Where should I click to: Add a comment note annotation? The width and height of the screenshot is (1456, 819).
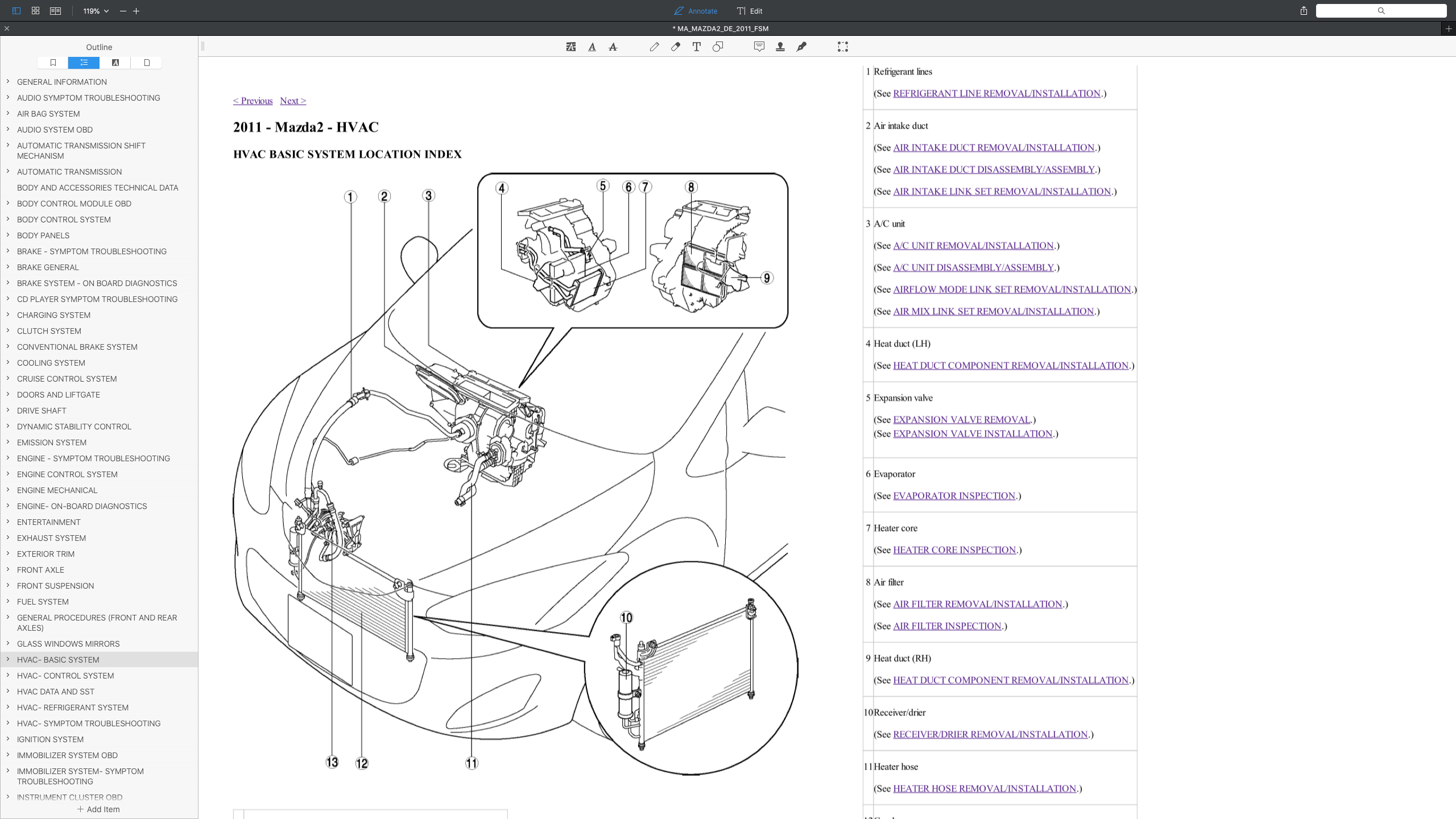tap(759, 47)
